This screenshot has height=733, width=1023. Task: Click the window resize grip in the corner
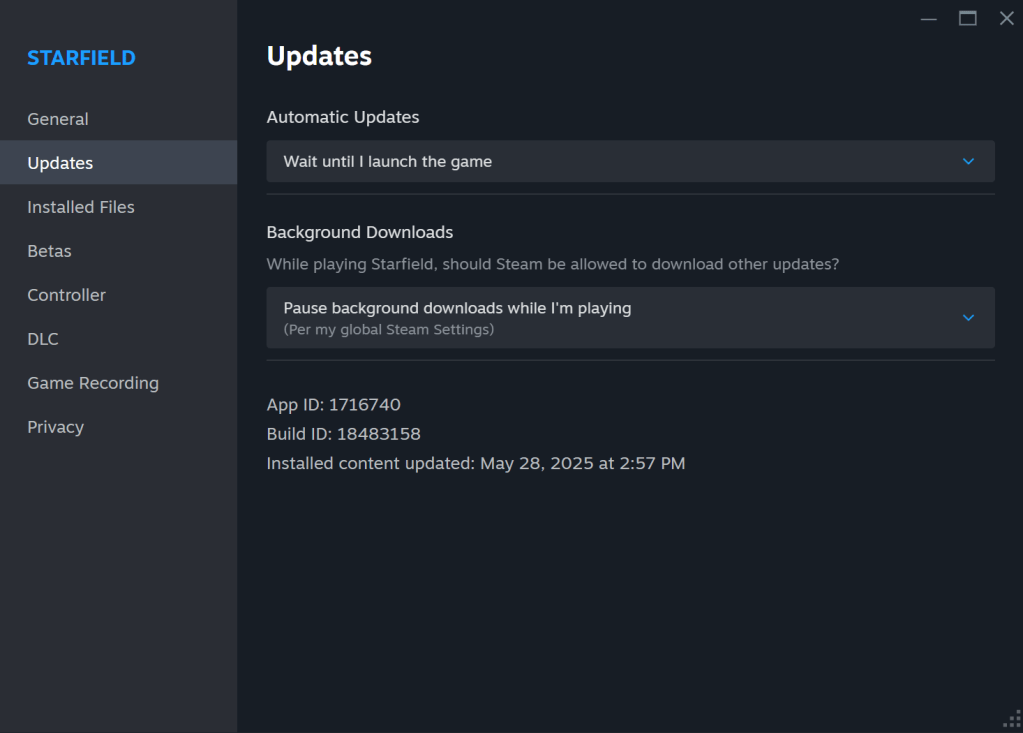pos(1010,720)
